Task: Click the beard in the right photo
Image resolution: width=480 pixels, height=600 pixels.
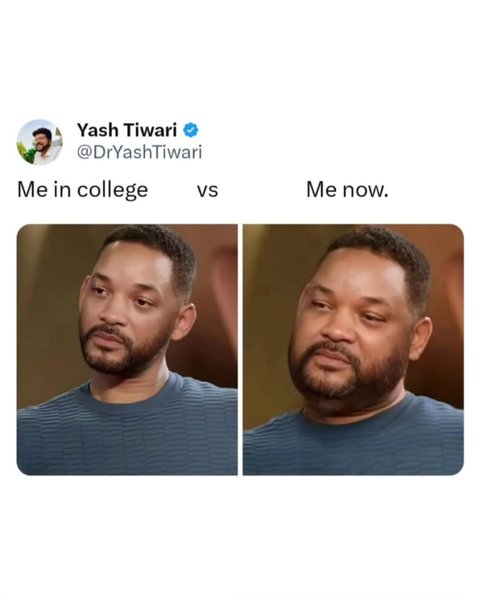Action: (x=346, y=373)
